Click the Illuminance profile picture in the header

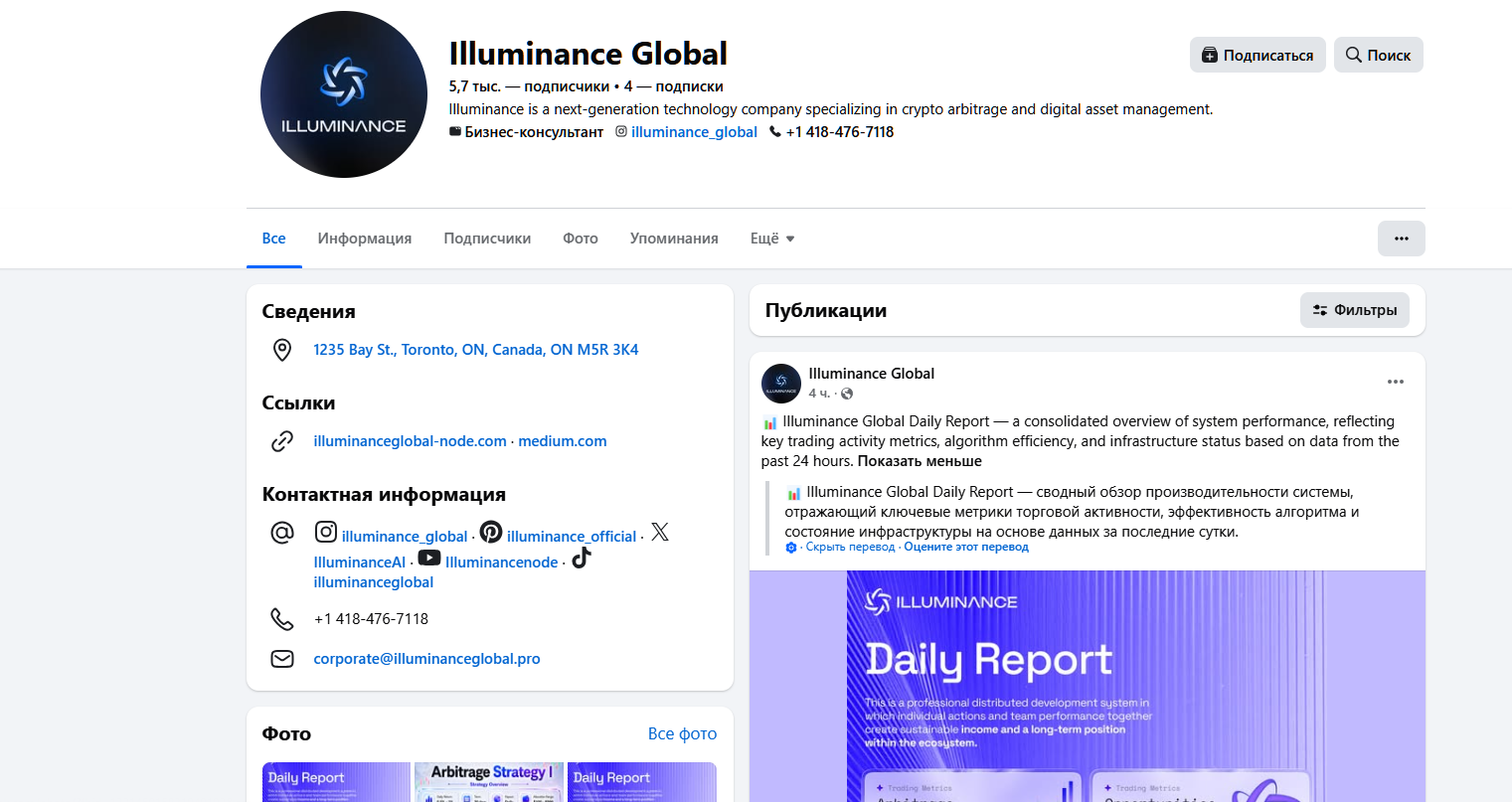(x=344, y=94)
